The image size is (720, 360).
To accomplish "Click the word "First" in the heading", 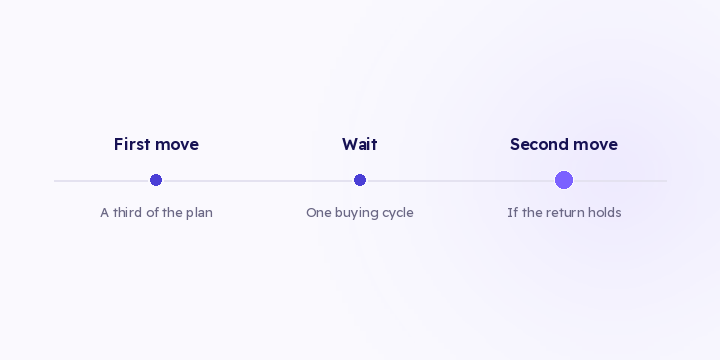I will point(132,144).
